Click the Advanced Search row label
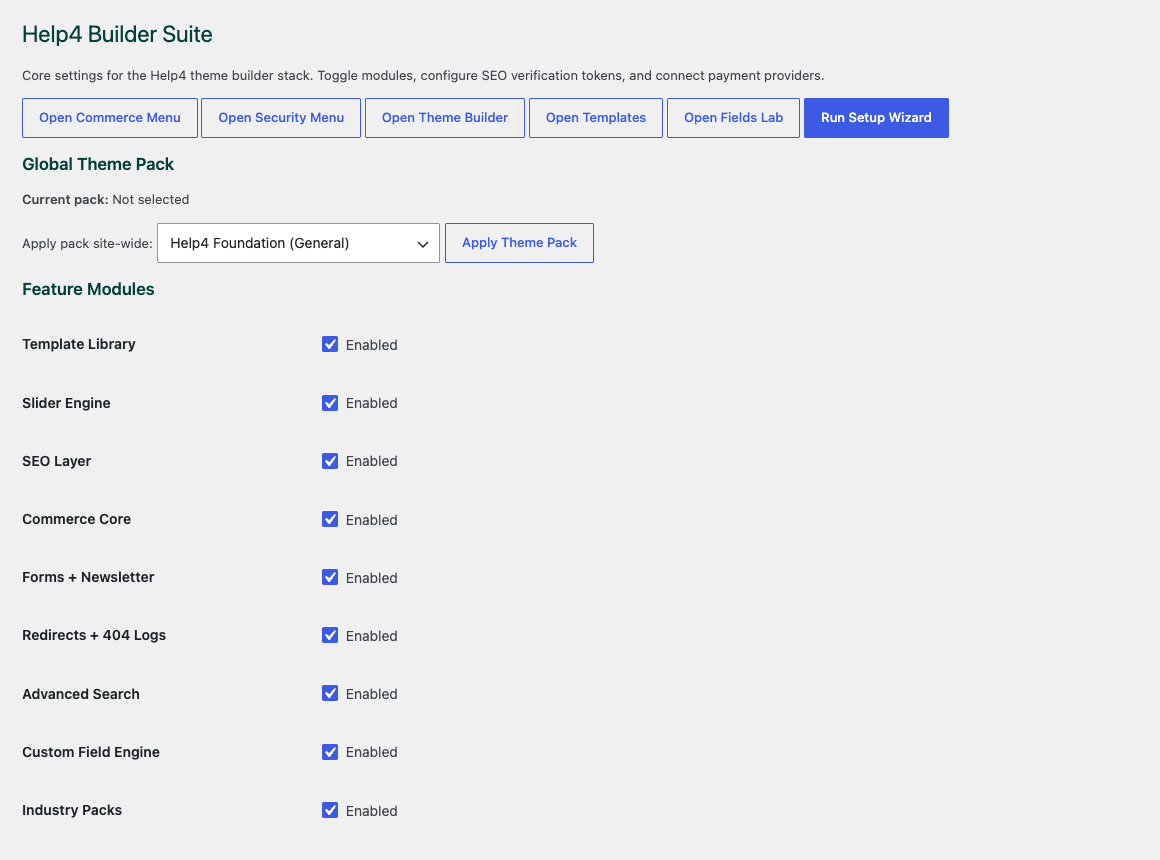This screenshot has height=860, width=1160. point(81,694)
